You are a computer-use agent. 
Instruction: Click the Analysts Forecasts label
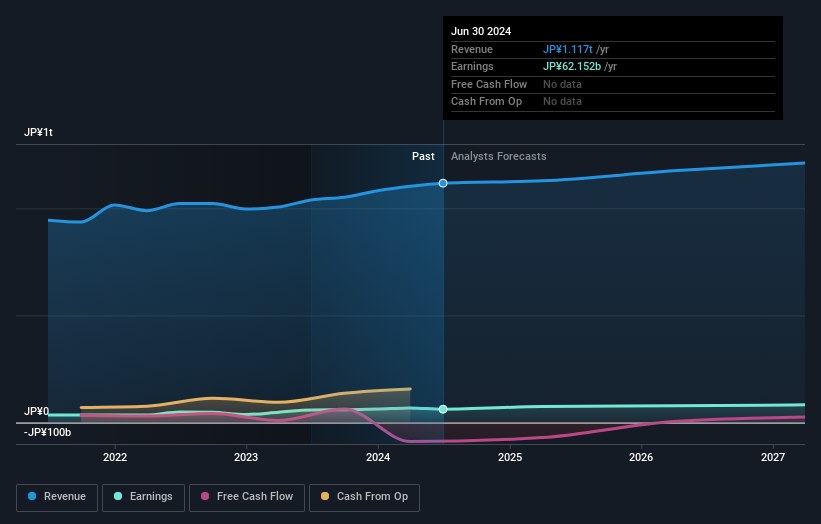(498, 157)
